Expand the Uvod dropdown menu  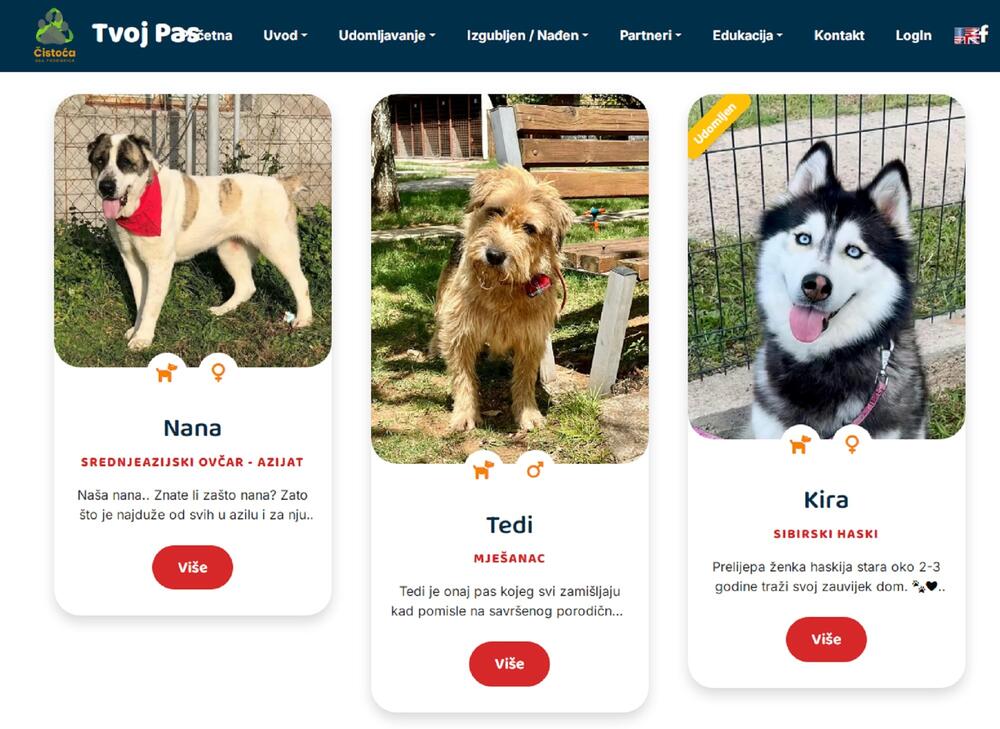coord(285,36)
